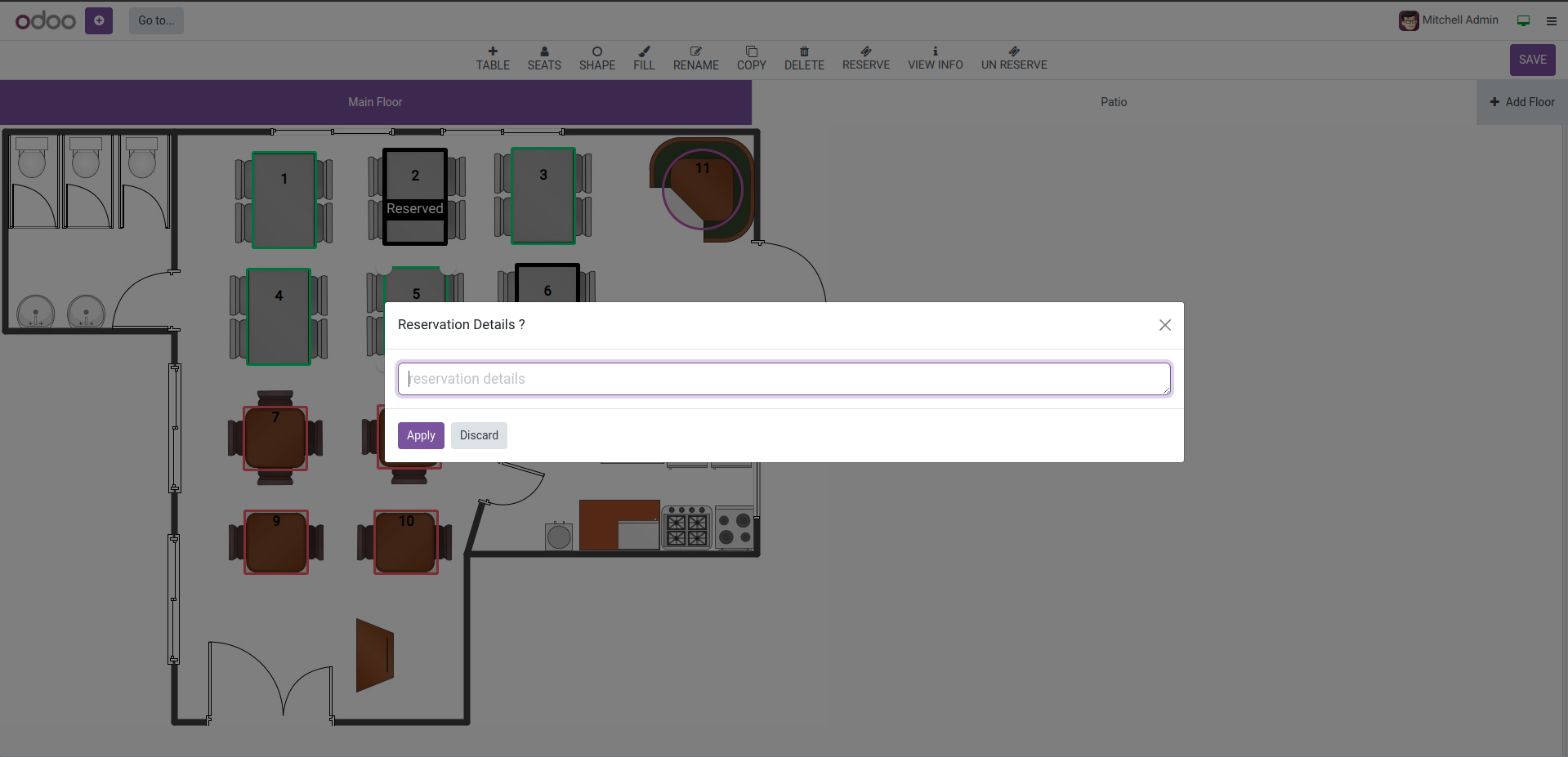Click the SAVE button

point(1532,60)
